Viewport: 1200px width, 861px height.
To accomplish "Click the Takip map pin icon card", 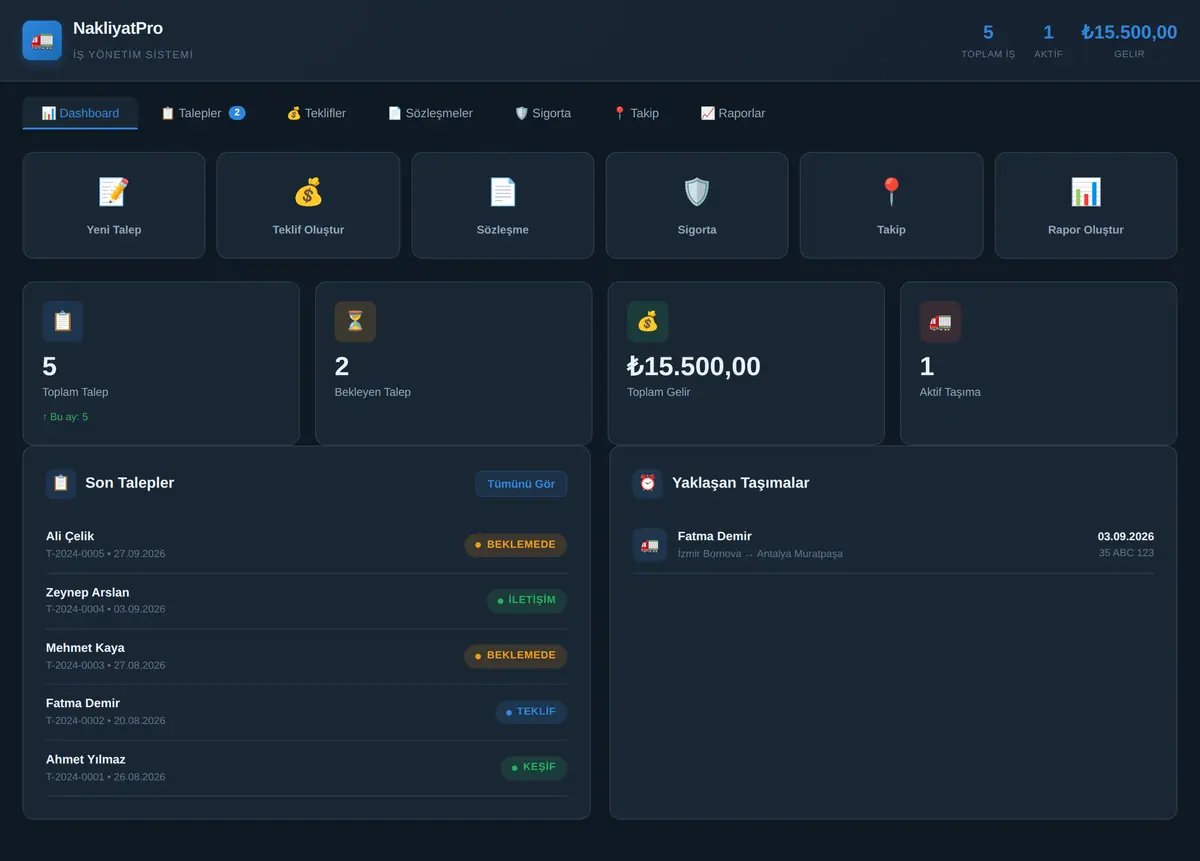I will coord(891,205).
